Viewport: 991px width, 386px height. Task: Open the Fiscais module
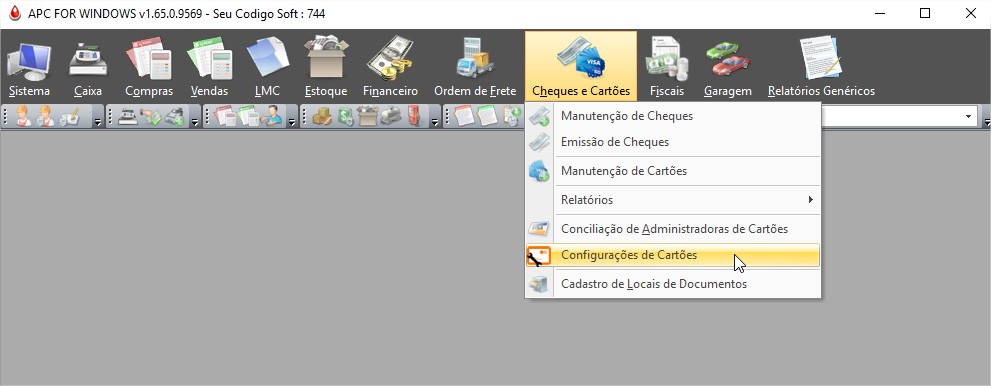(x=667, y=66)
